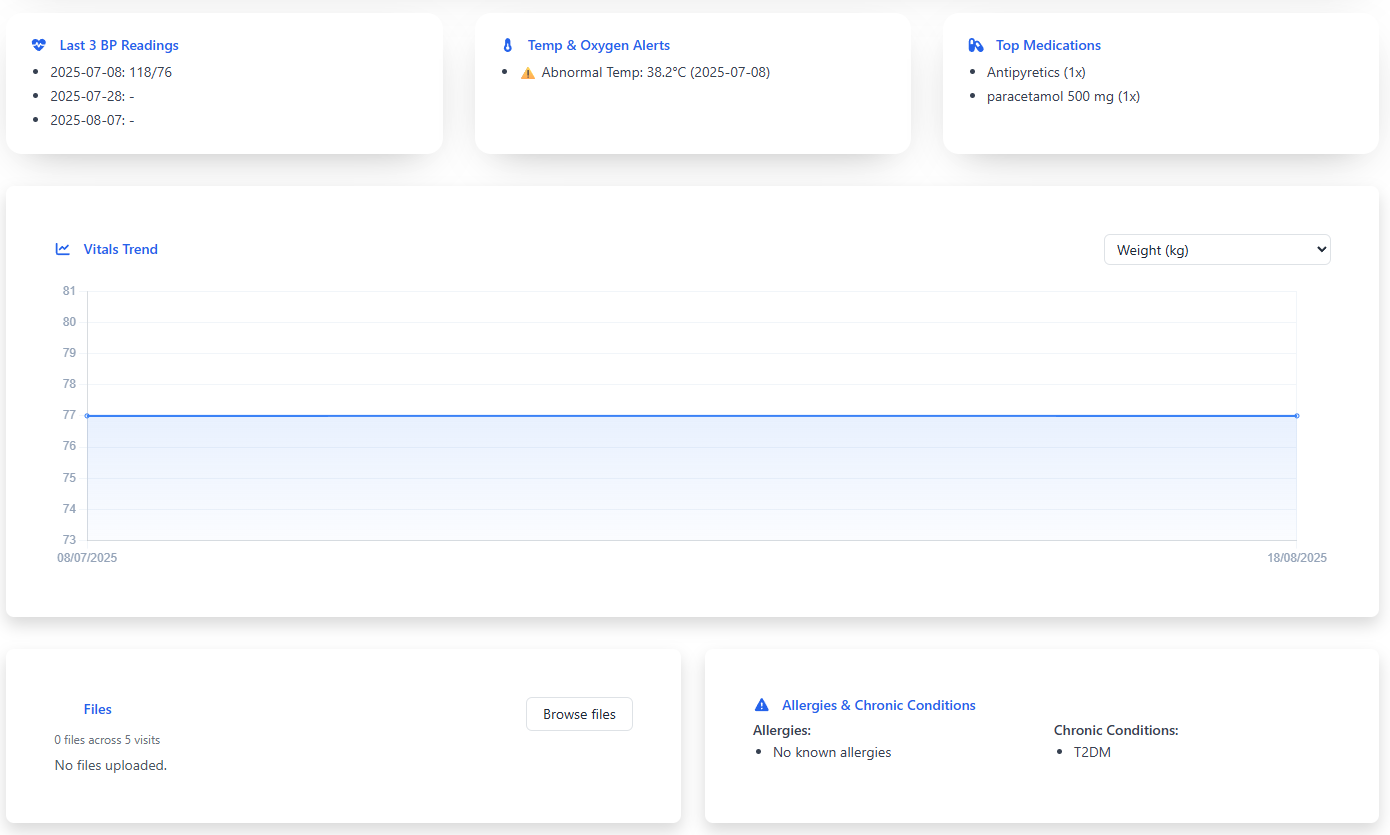Click the Allergies & Chronic Conditions heading
Screen dimensions: 1390x835
(878, 705)
